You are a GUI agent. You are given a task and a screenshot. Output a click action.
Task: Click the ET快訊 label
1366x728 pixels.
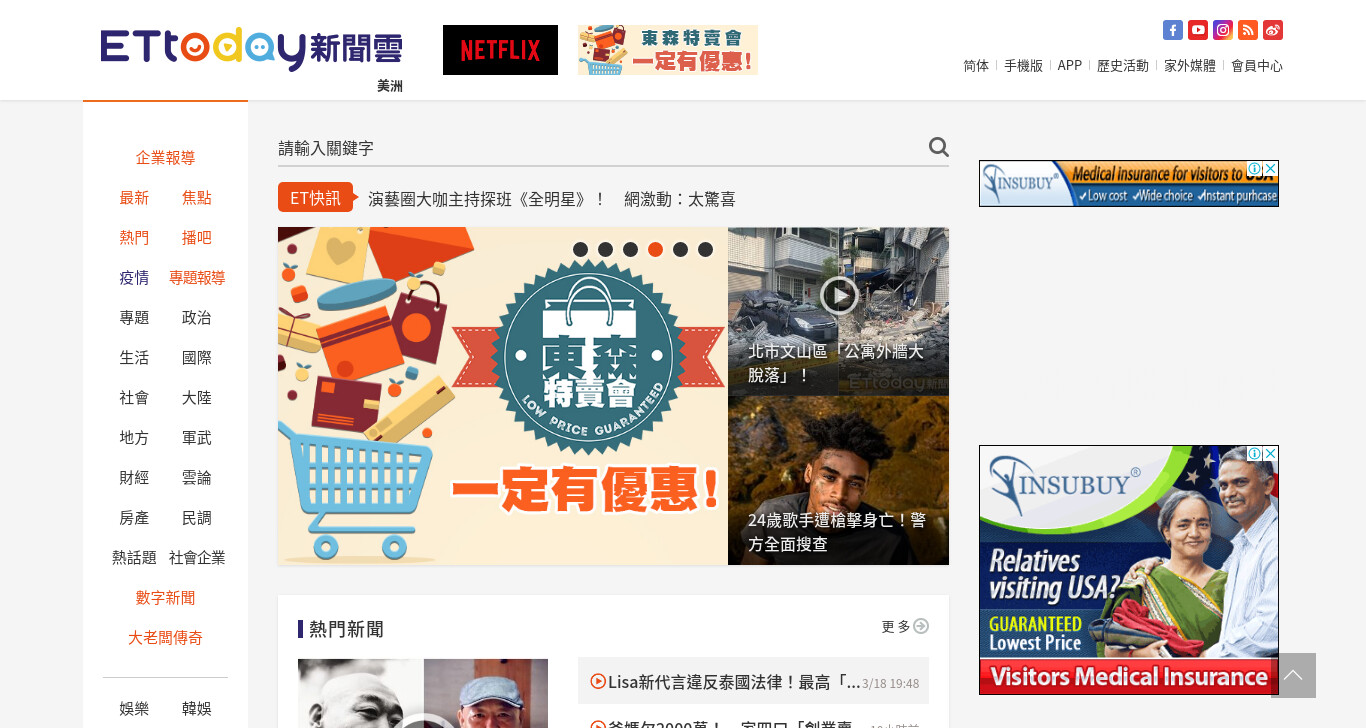click(x=316, y=198)
